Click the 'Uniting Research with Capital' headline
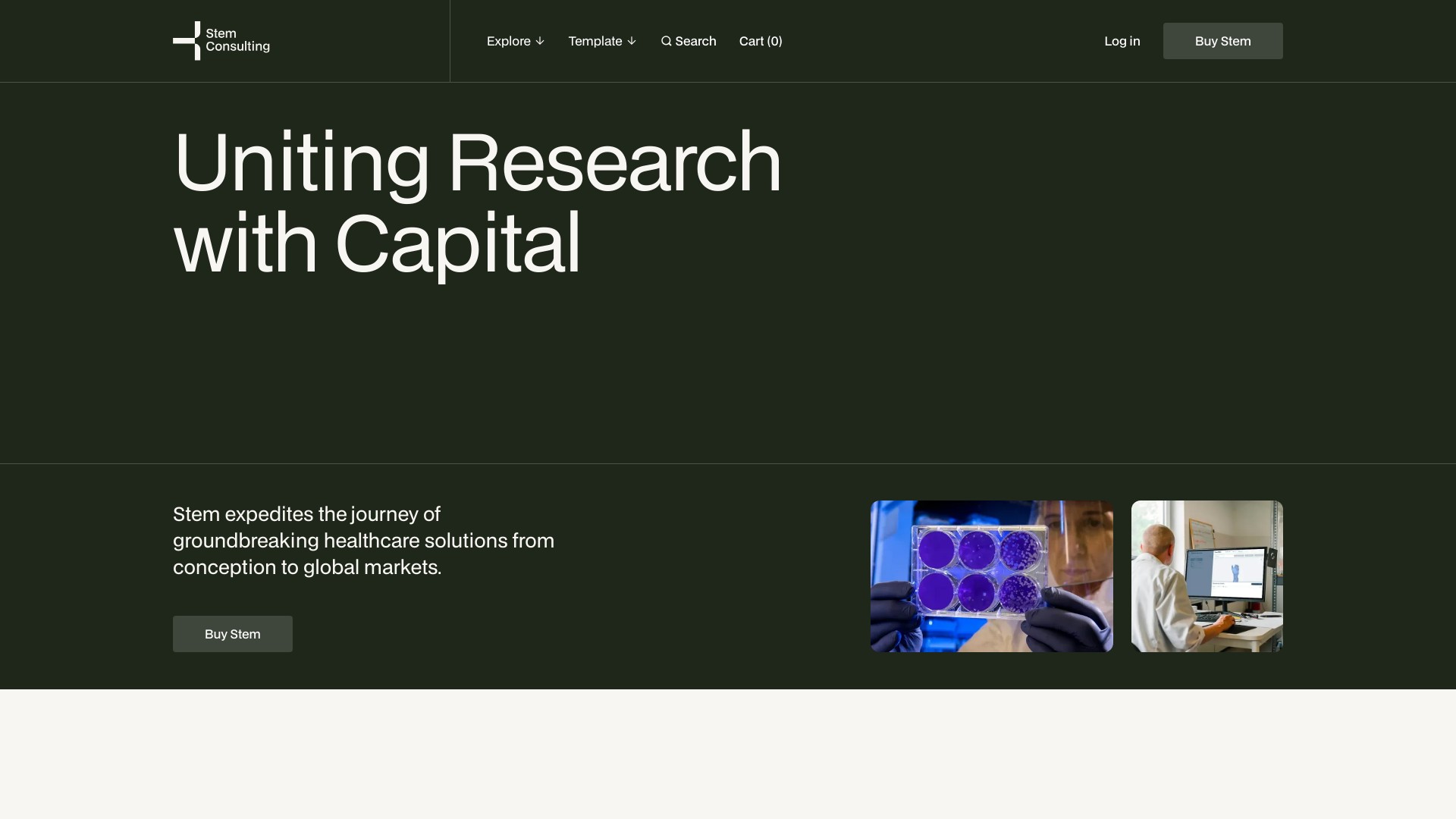Viewport: 1456px width, 819px height. click(x=476, y=202)
